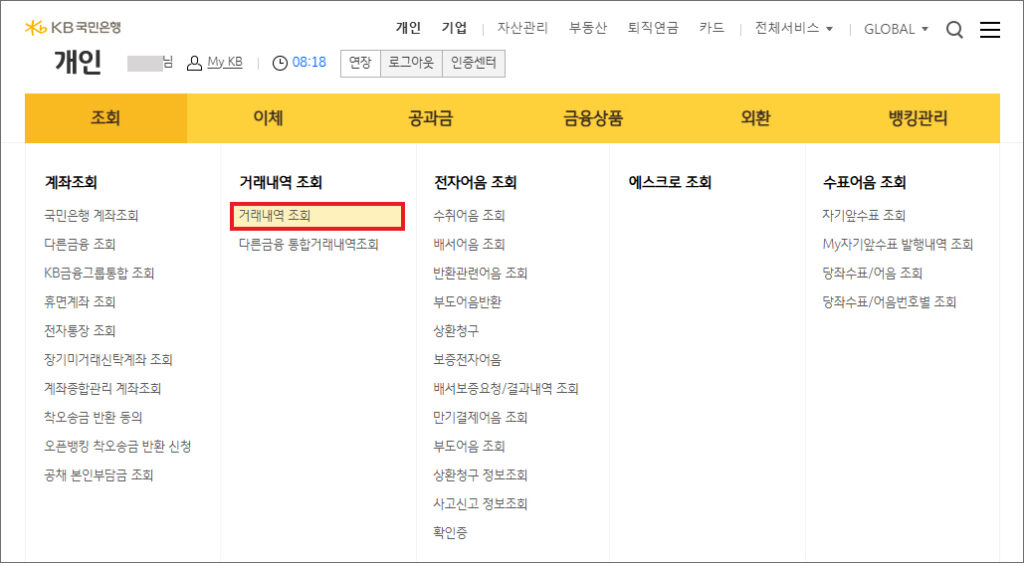The height and width of the screenshot is (563, 1024).
Task: Switch to 기업 banking in top navigation
Action: click(454, 28)
